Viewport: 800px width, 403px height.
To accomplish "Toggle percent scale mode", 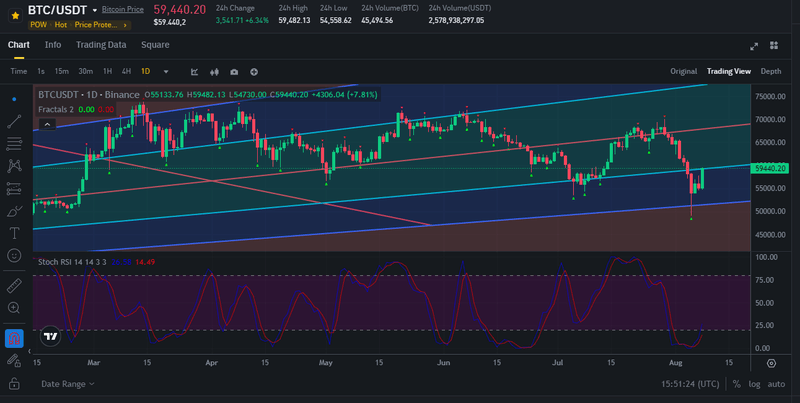I will pos(736,384).
